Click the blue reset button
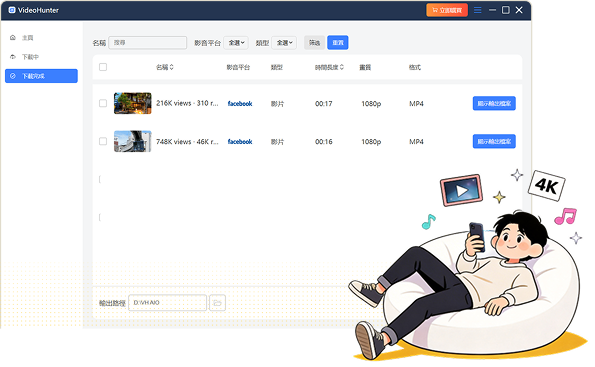595x367 pixels. 338,43
